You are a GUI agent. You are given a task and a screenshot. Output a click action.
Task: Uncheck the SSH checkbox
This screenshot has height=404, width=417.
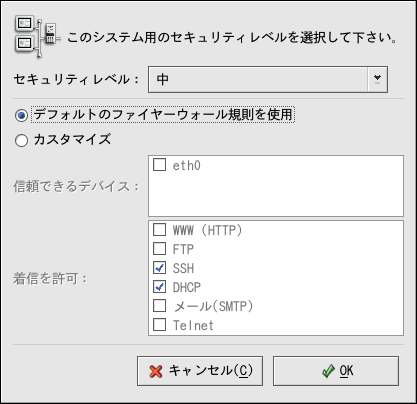point(160,268)
